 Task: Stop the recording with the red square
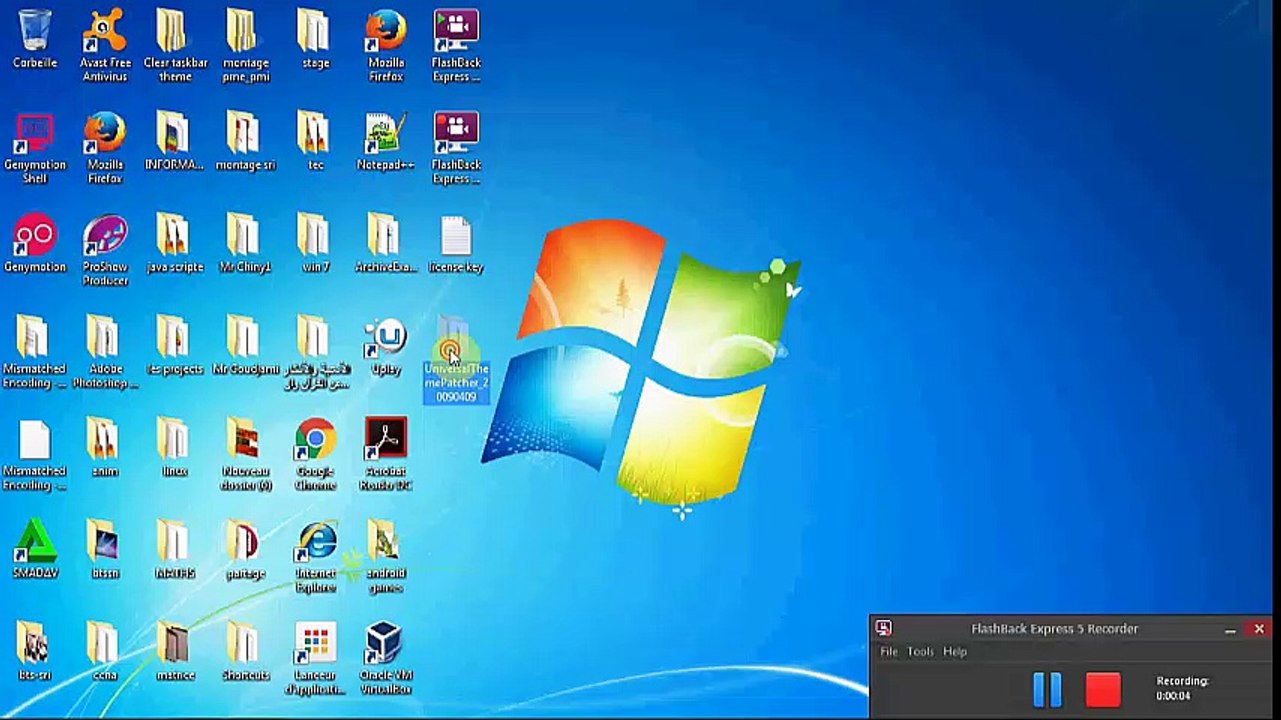(1103, 689)
